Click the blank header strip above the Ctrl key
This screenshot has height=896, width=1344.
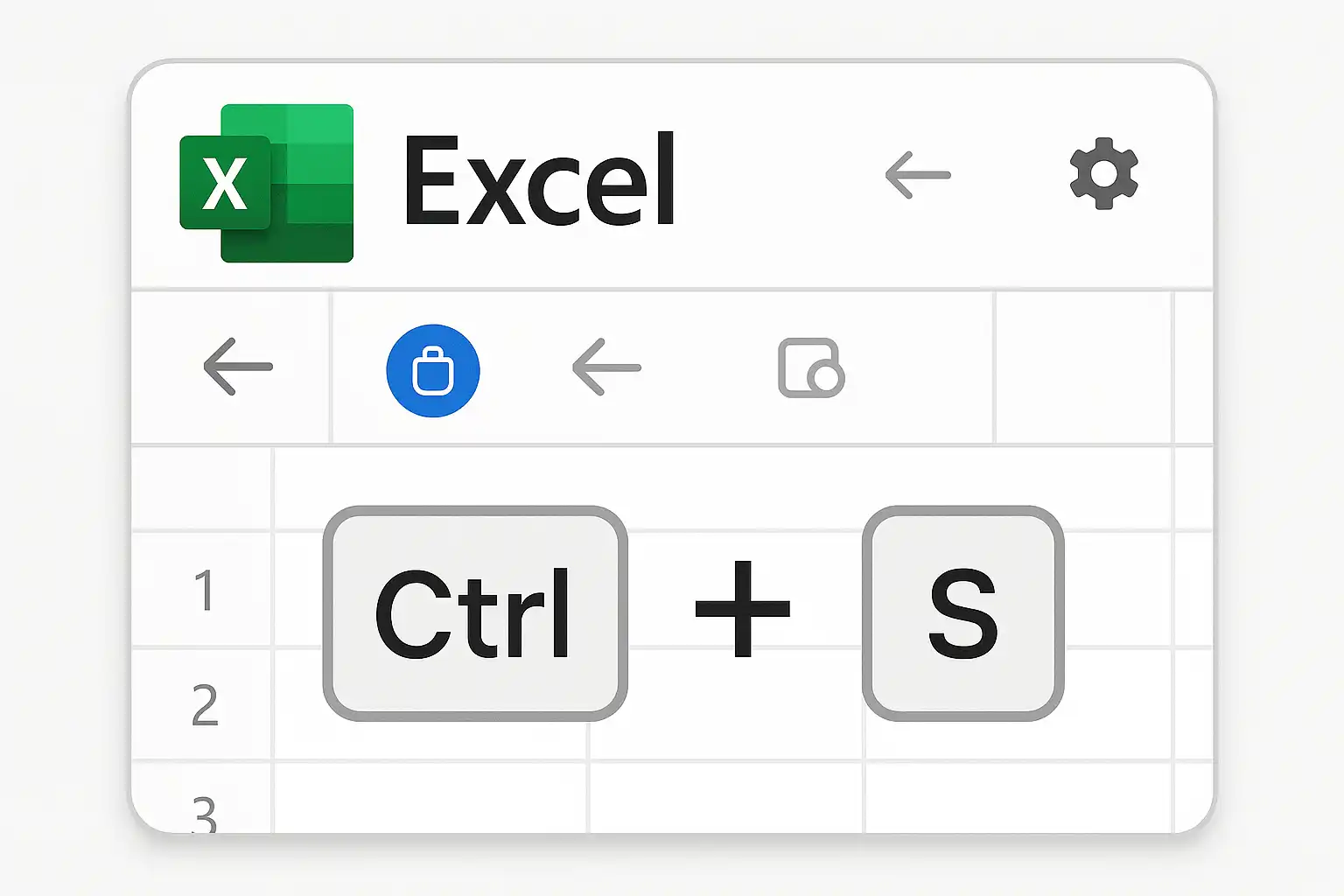[722, 487]
